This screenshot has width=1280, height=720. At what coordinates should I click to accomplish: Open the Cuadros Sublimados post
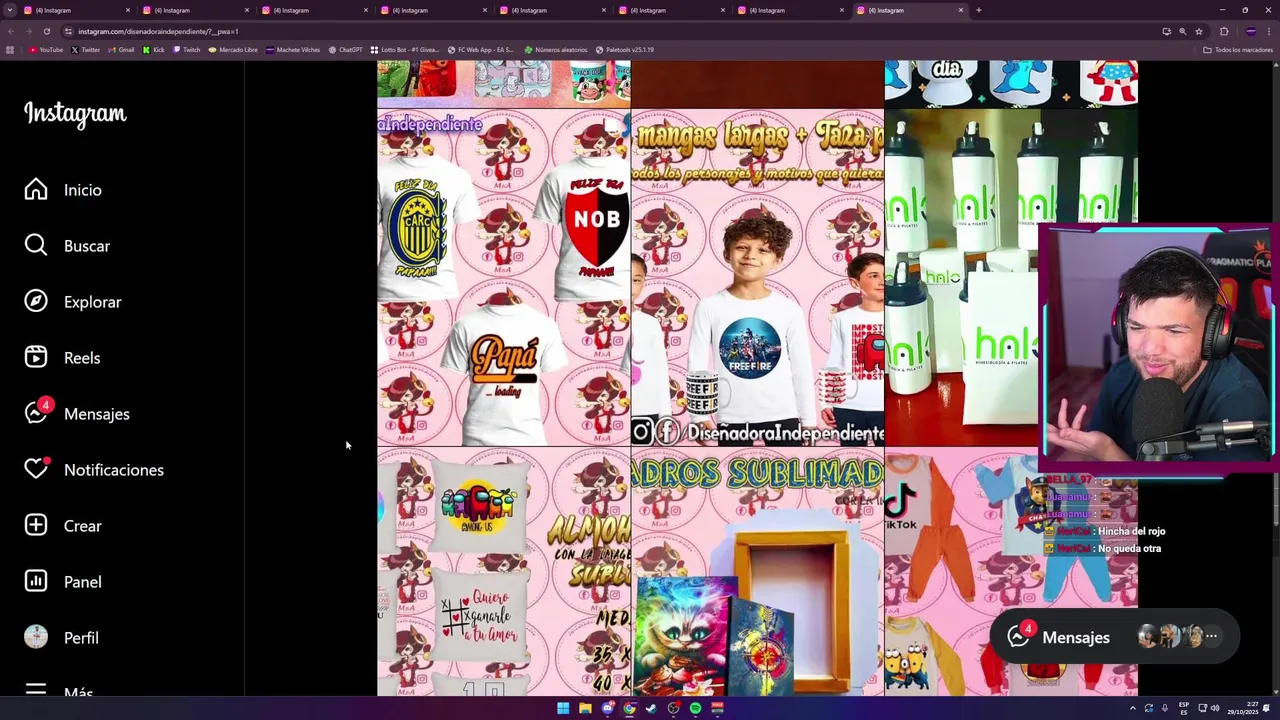coord(758,571)
